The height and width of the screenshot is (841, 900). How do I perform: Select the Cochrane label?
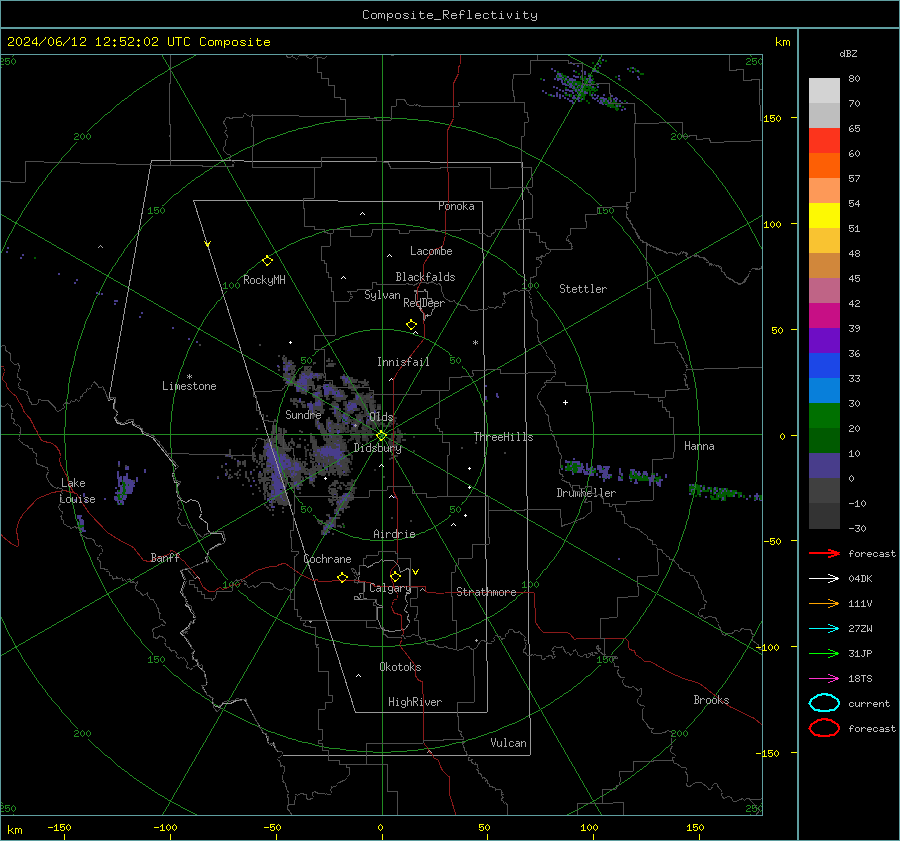[x=327, y=559]
